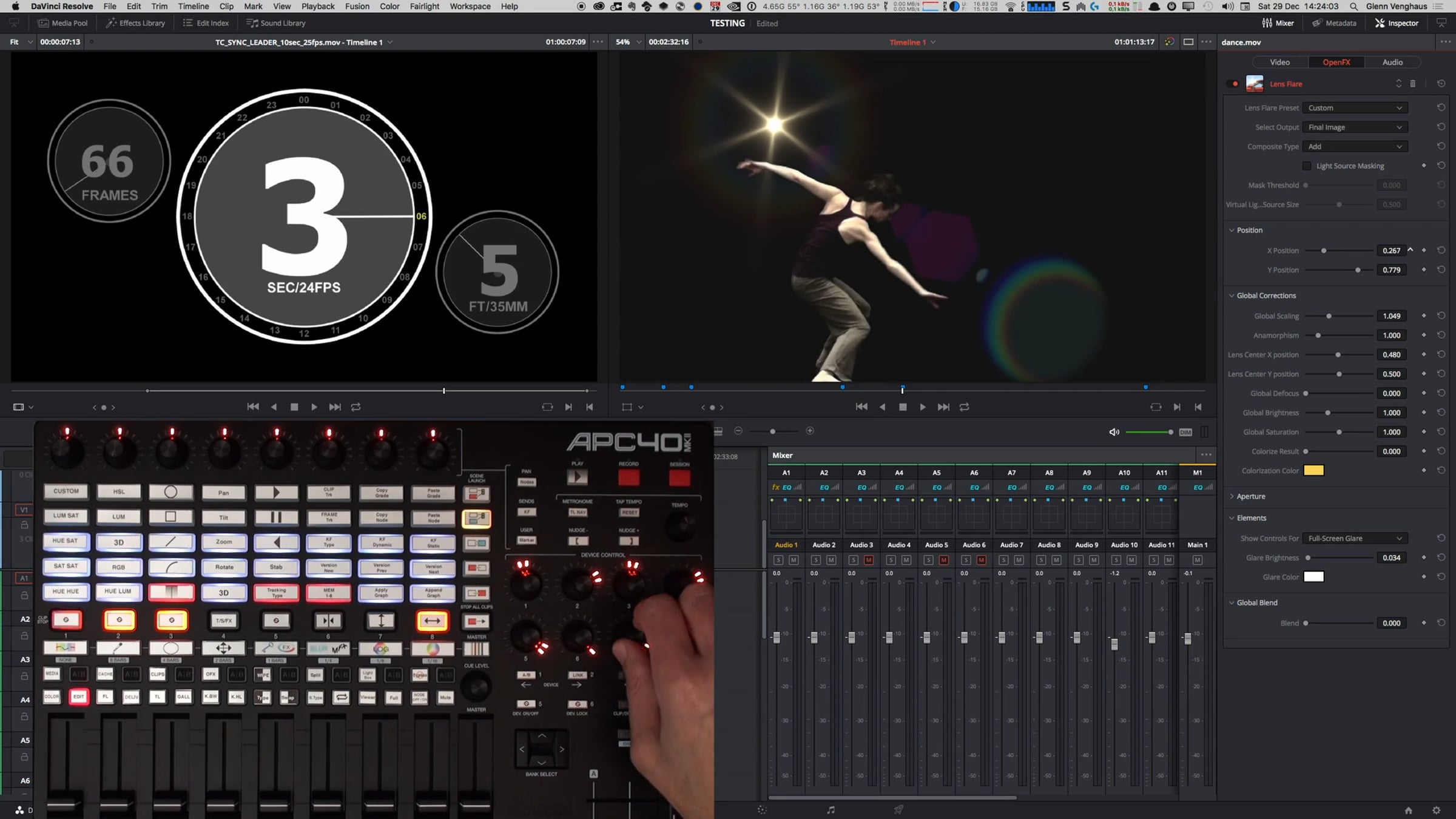The image size is (1456, 819).
Task: Open the Lens Flare Preset dropdown
Action: click(x=1355, y=107)
